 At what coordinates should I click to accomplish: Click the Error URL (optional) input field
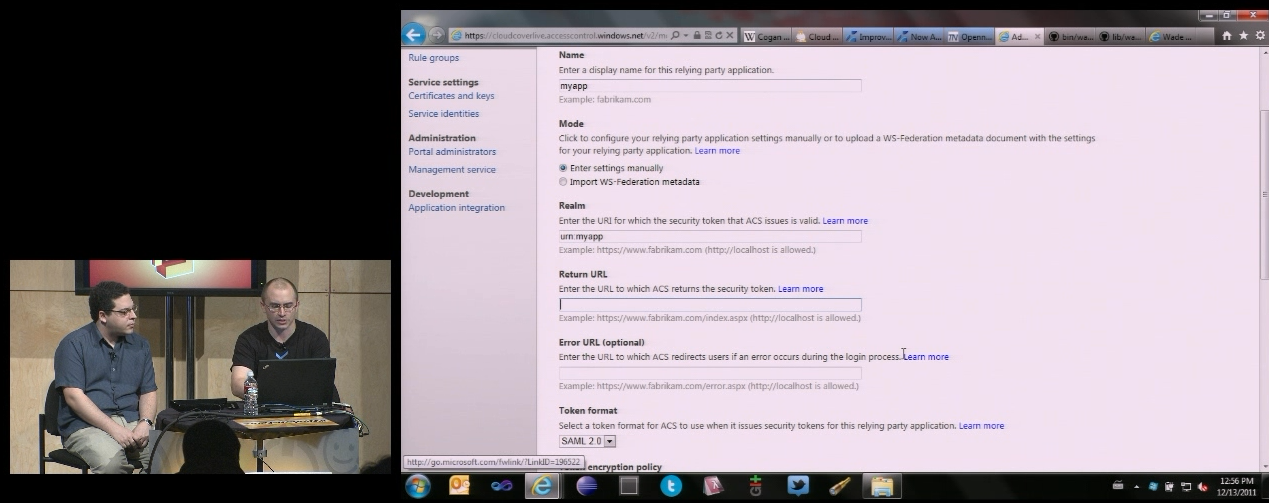(710, 373)
